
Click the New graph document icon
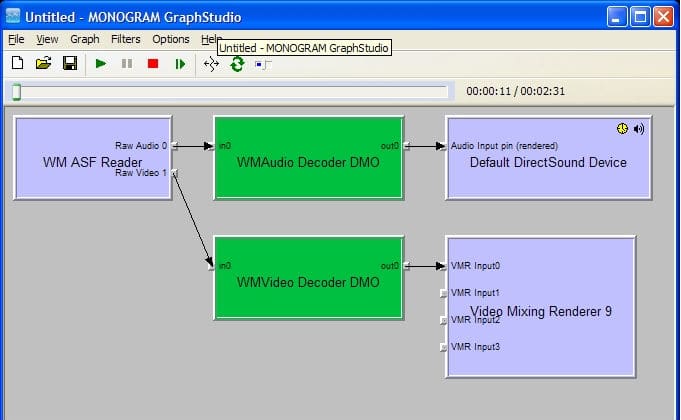[x=17, y=63]
